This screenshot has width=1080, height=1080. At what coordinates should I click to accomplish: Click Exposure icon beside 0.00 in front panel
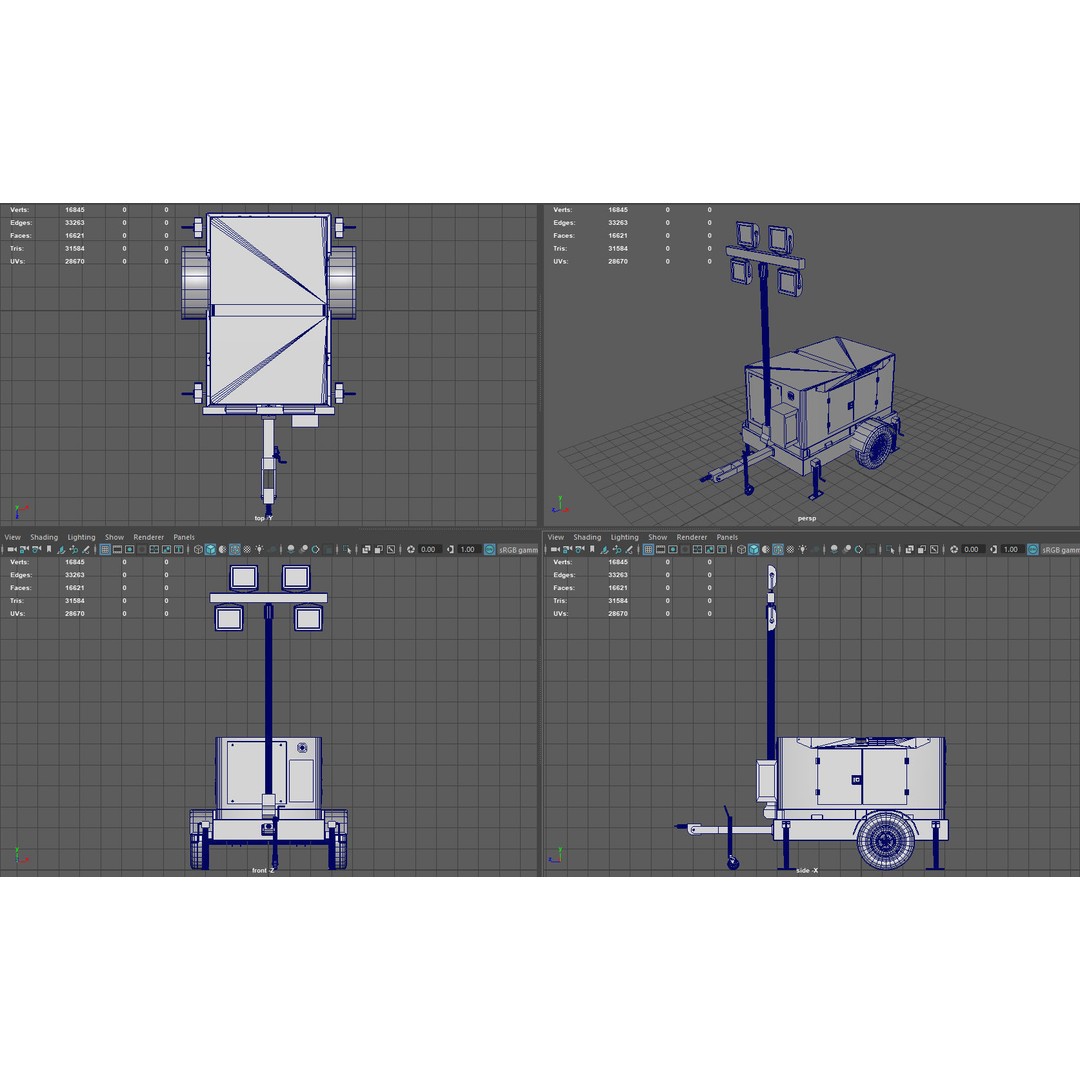411,549
